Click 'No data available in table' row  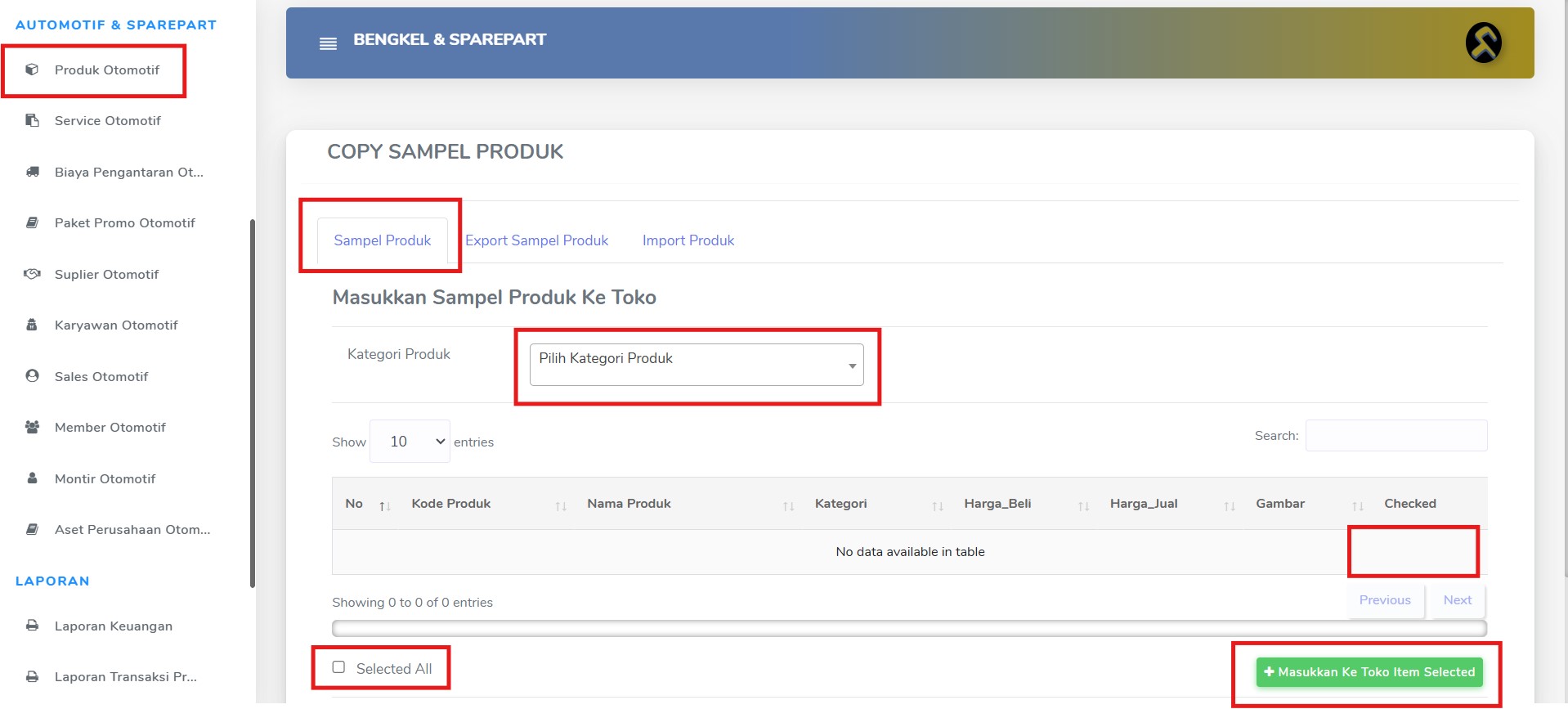click(909, 552)
